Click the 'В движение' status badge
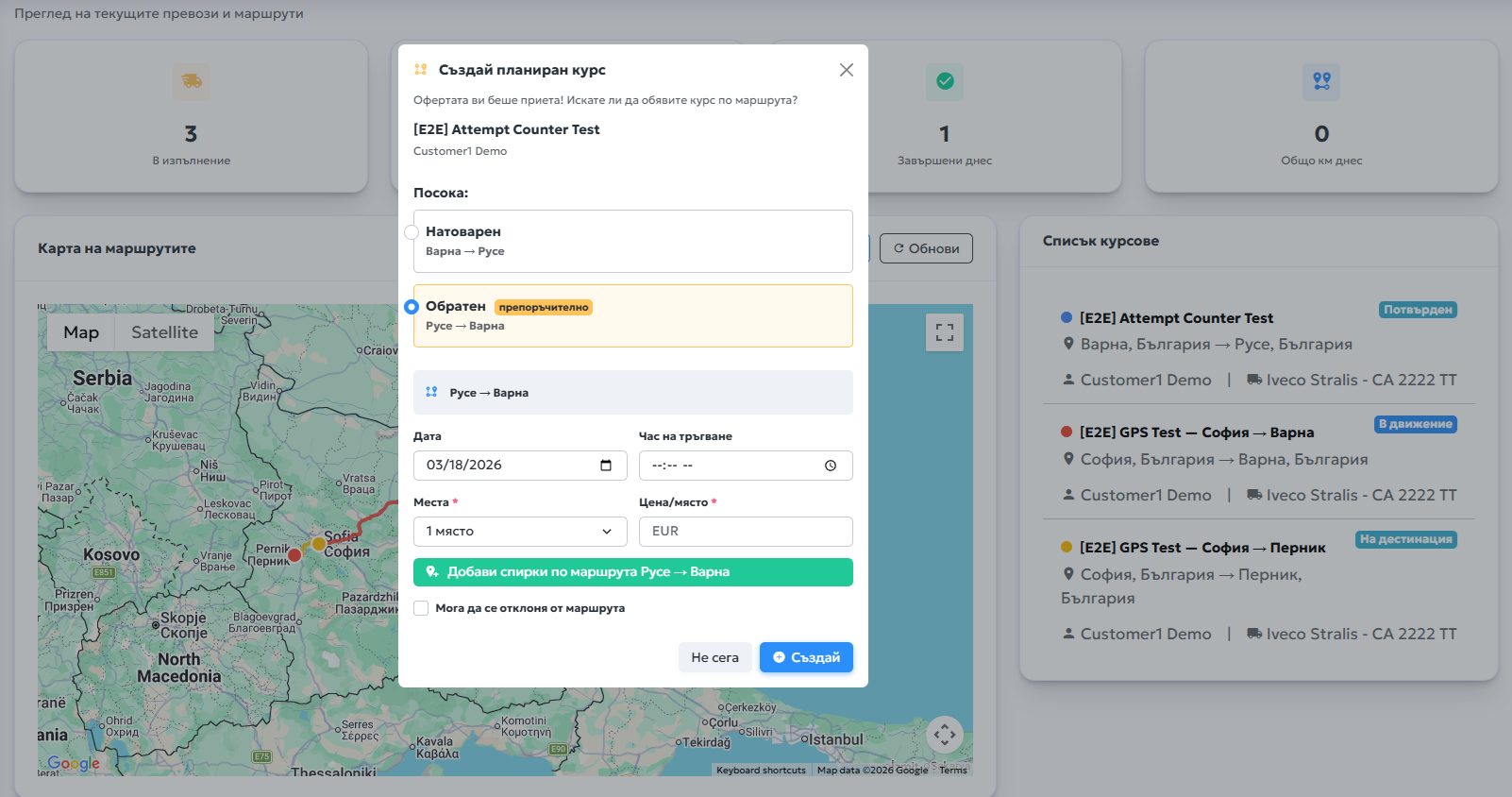Image resolution: width=1512 pixels, height=797 pixels. [x=1416, y=424]
